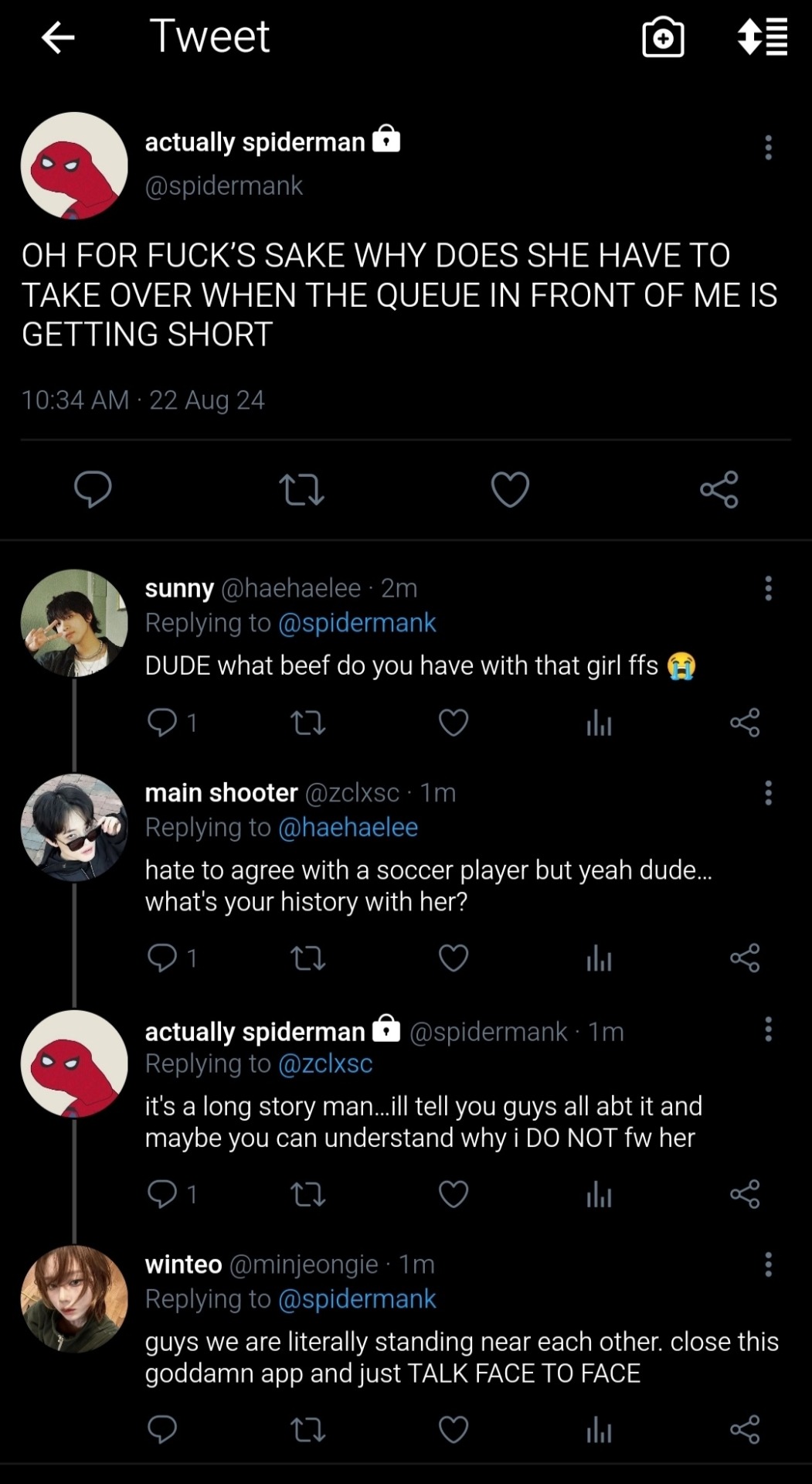This screenshot has height=1484, width=812.
Task: Like main shooter's reply
Action: click(454, 958)
